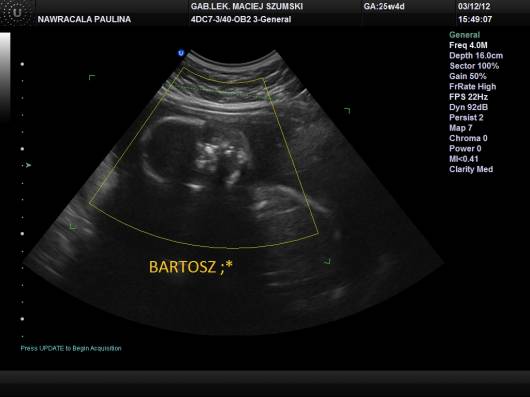This screenshot has width=530, height=397.
Task: Choose the FrRate High parameter
Action: point(473,86)
